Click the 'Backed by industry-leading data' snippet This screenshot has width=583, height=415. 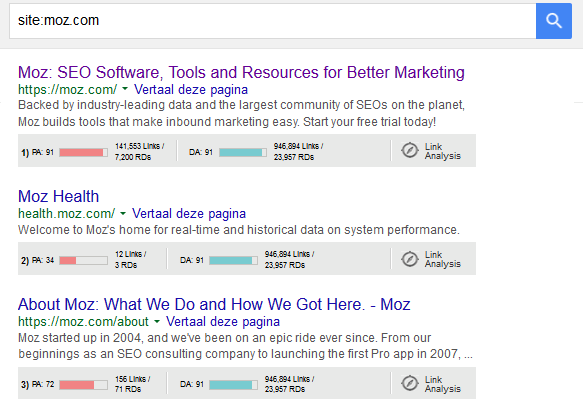pyautogui.click(x=241, y=113)
